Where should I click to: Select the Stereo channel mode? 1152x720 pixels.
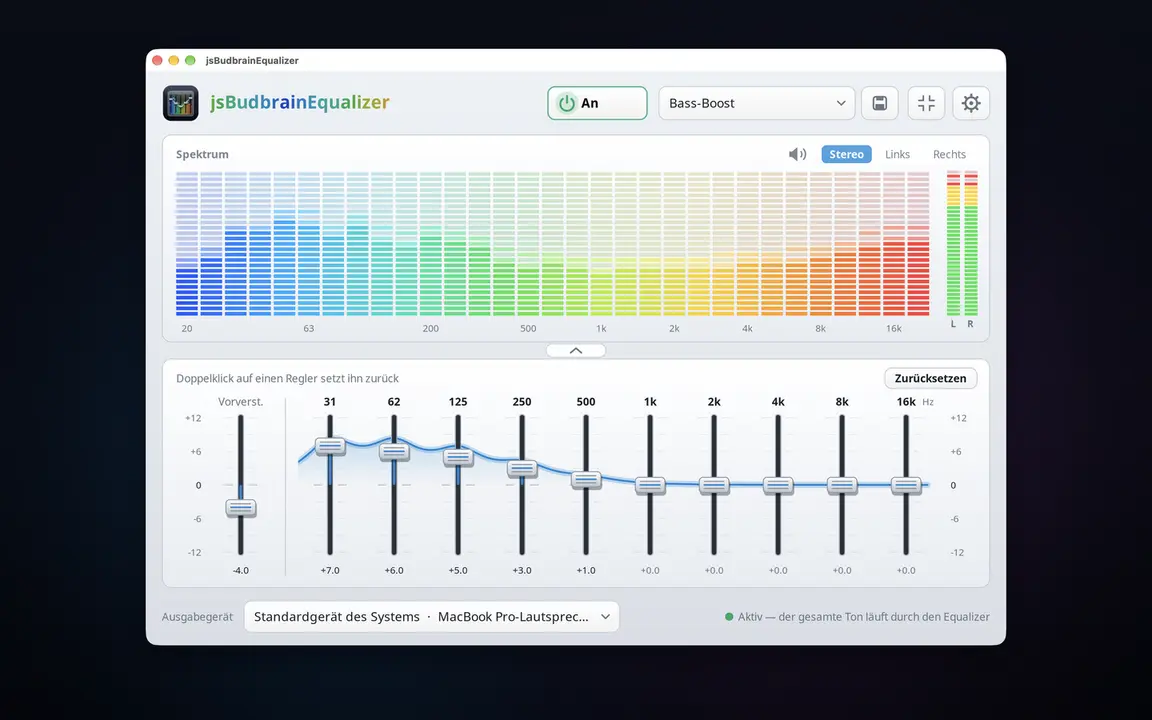click(x=846, y=154)
